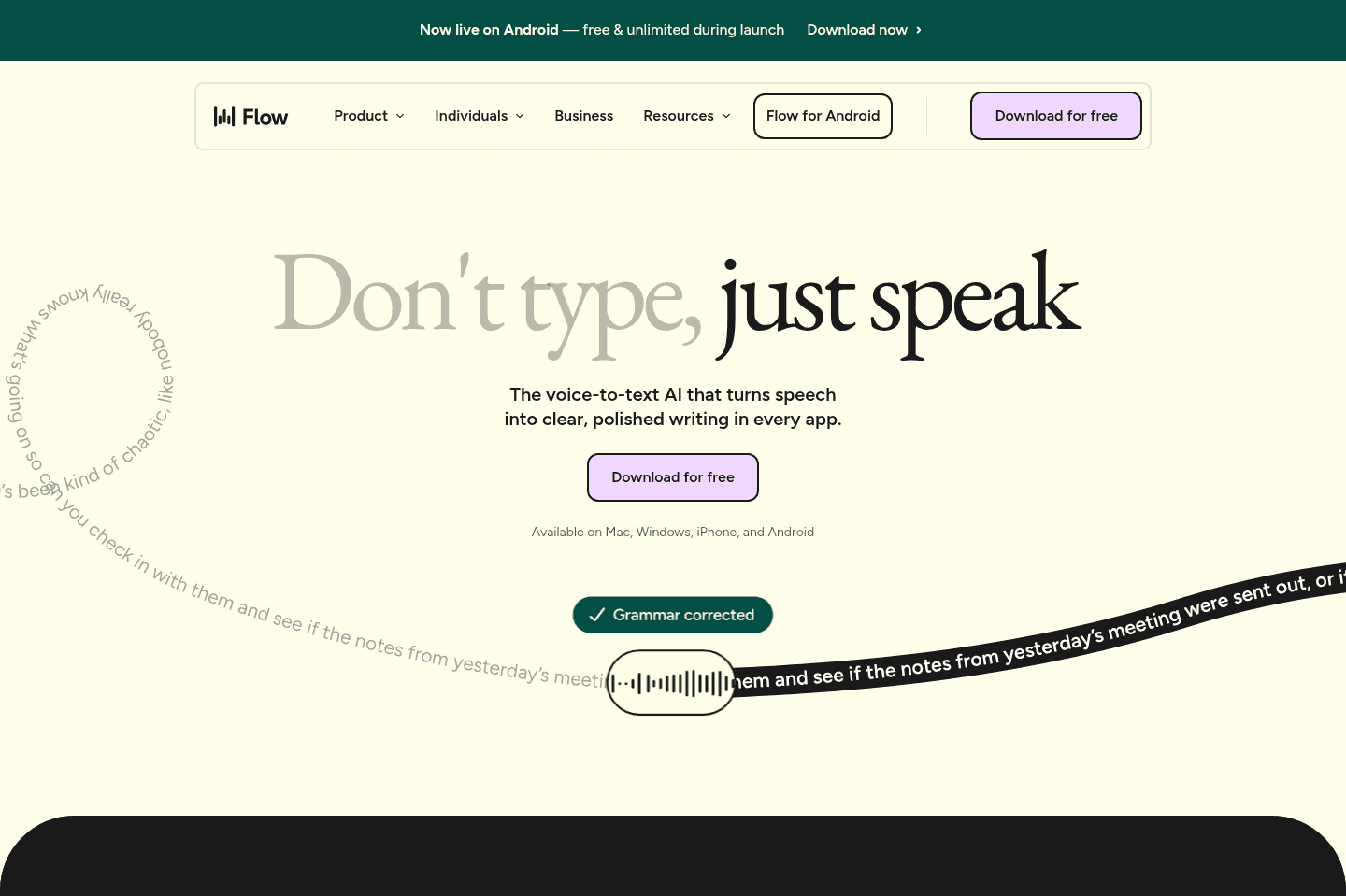Expand the Resources dropdown chevron
This screenshot has height=896, width=1346.
coord(726,116)
